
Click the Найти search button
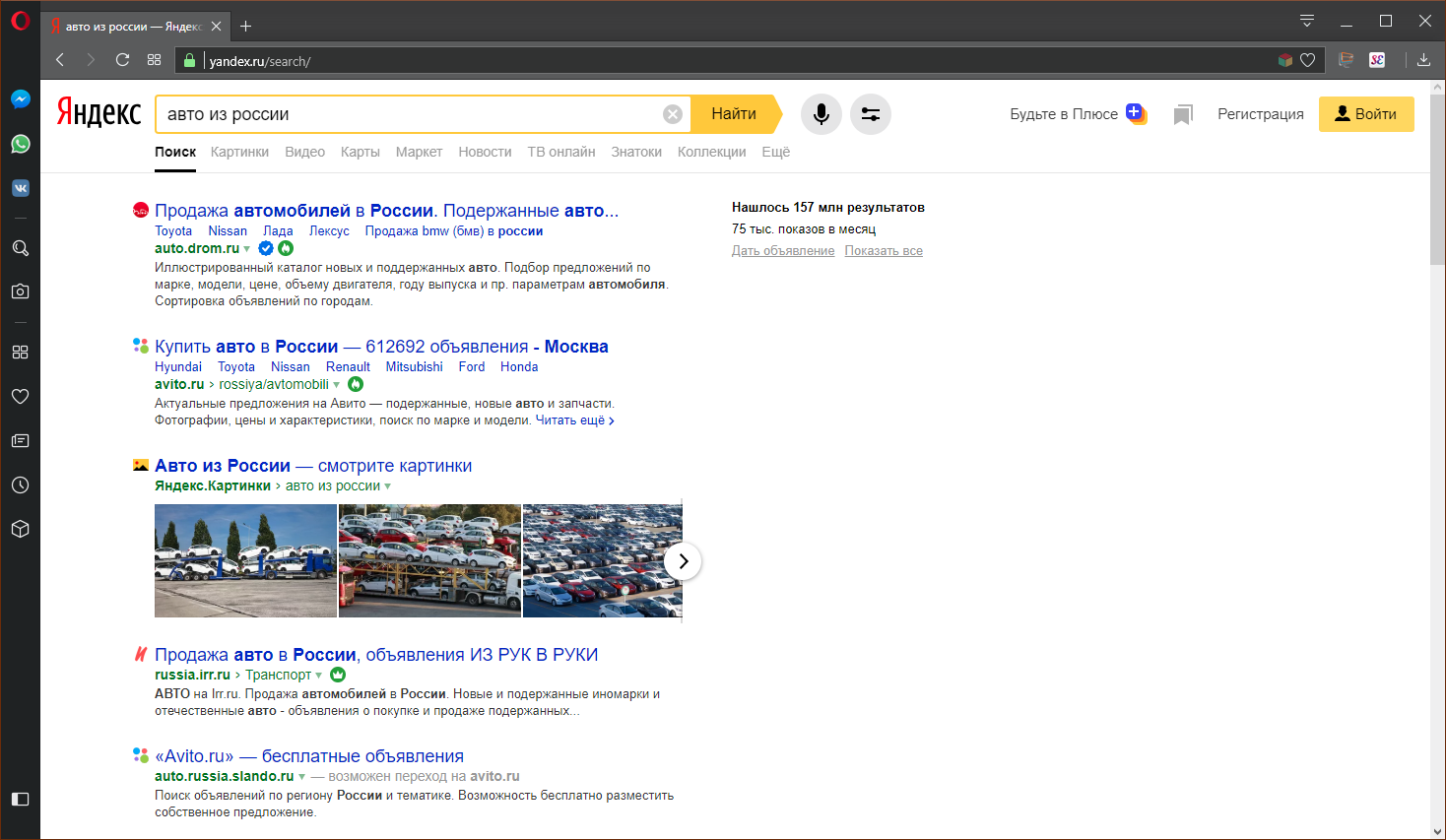[735, 114]
